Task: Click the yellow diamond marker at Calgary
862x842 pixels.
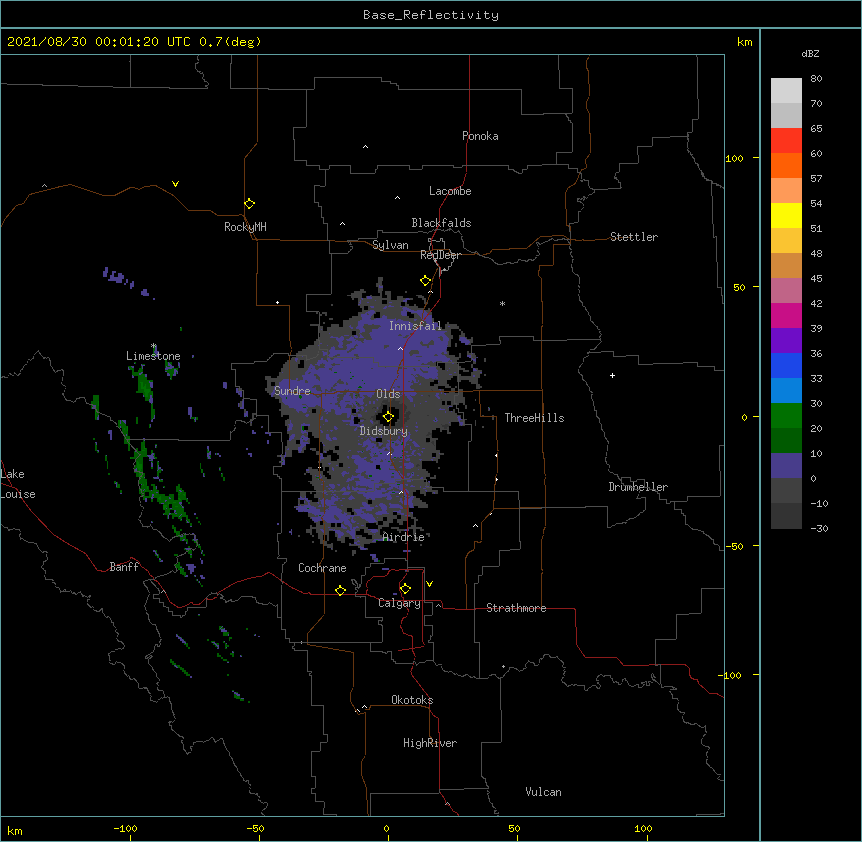Action: [x=405, y=589]
